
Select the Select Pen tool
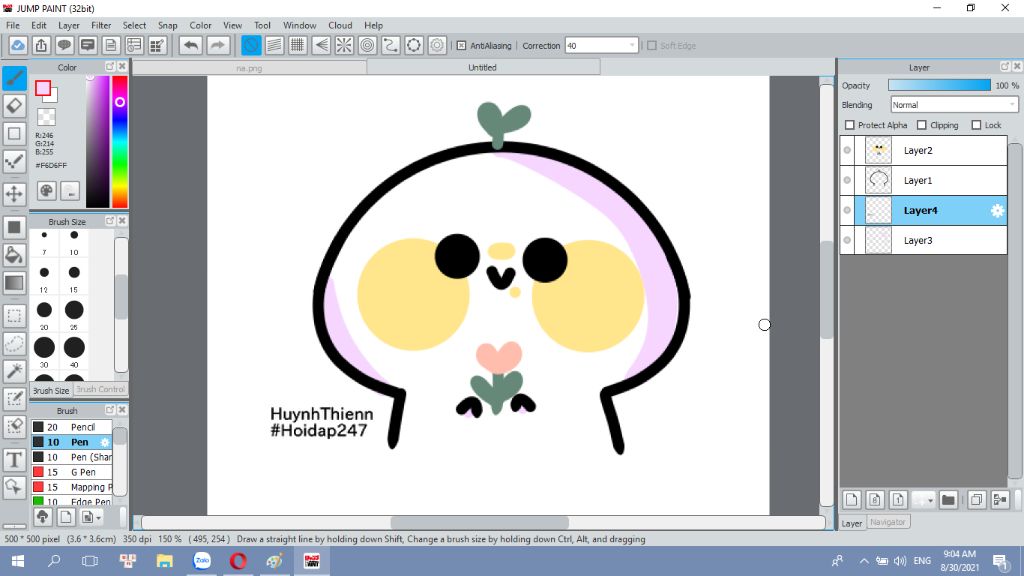coord(14,398)
